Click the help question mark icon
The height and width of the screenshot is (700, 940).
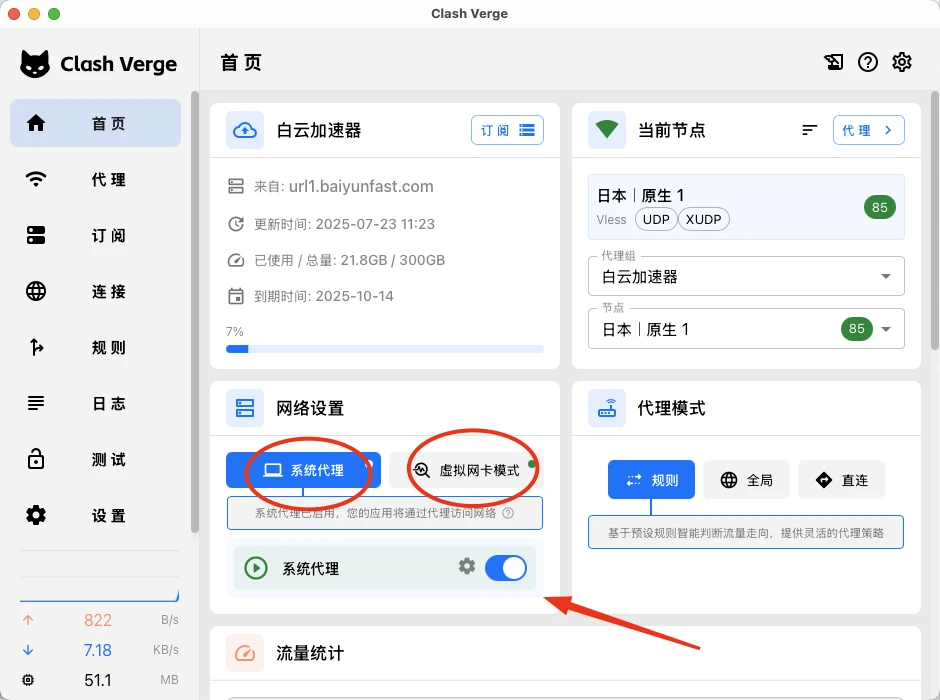click(x=867, y=61)
